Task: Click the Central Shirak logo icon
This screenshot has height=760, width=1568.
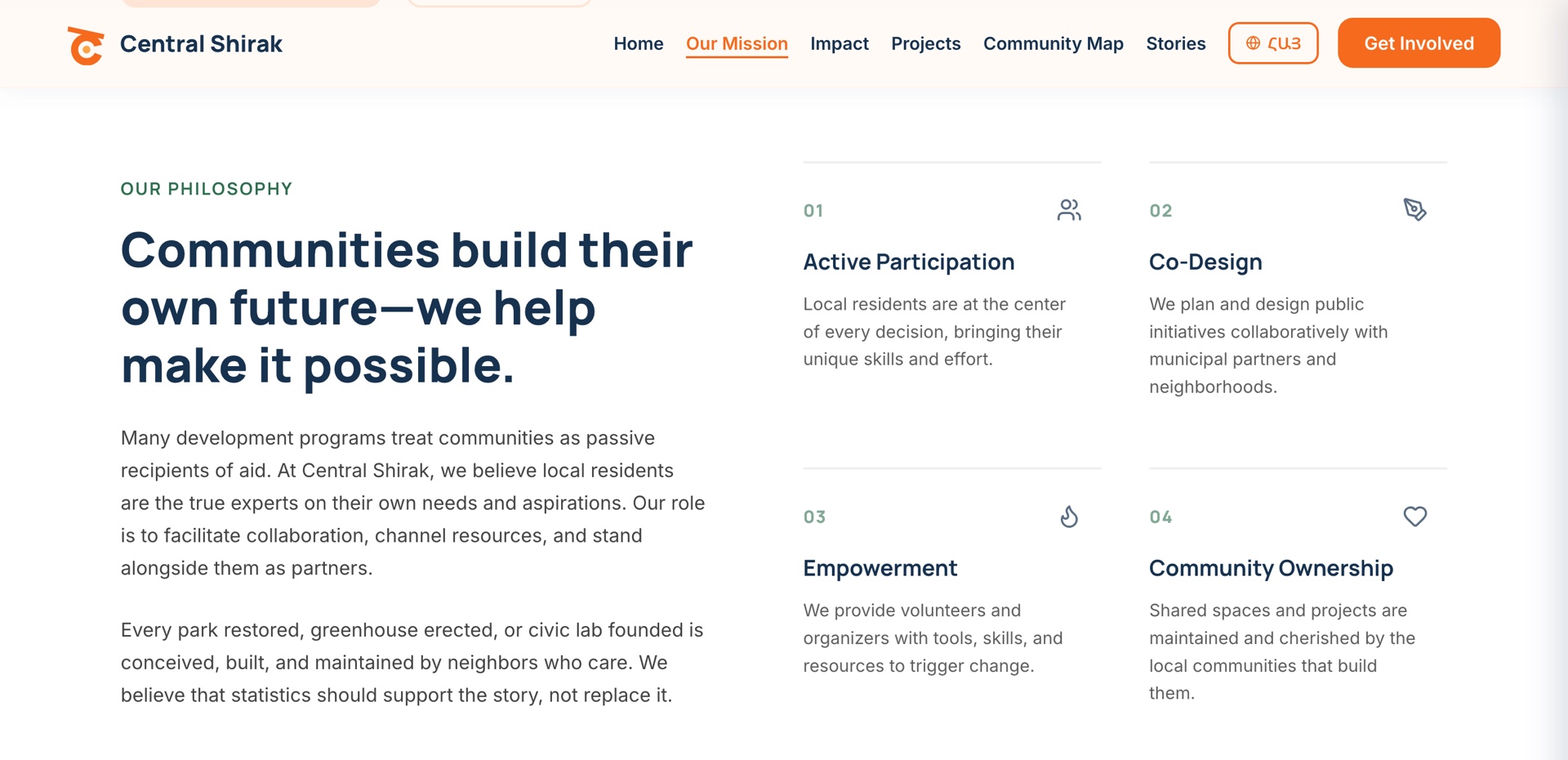Action: click(86, 45)
